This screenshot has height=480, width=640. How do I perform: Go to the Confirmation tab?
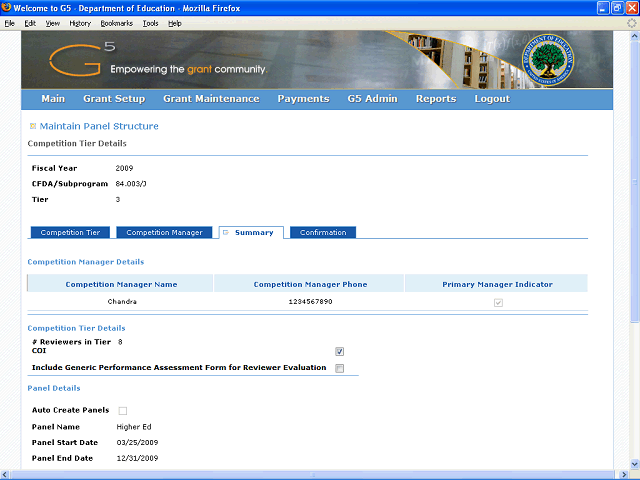coord(323,232)
